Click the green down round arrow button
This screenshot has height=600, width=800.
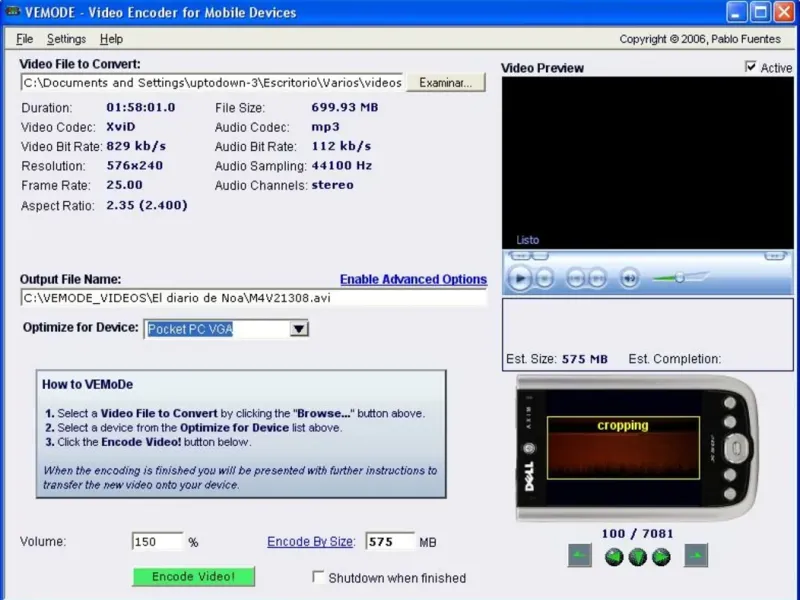[637, 557]
